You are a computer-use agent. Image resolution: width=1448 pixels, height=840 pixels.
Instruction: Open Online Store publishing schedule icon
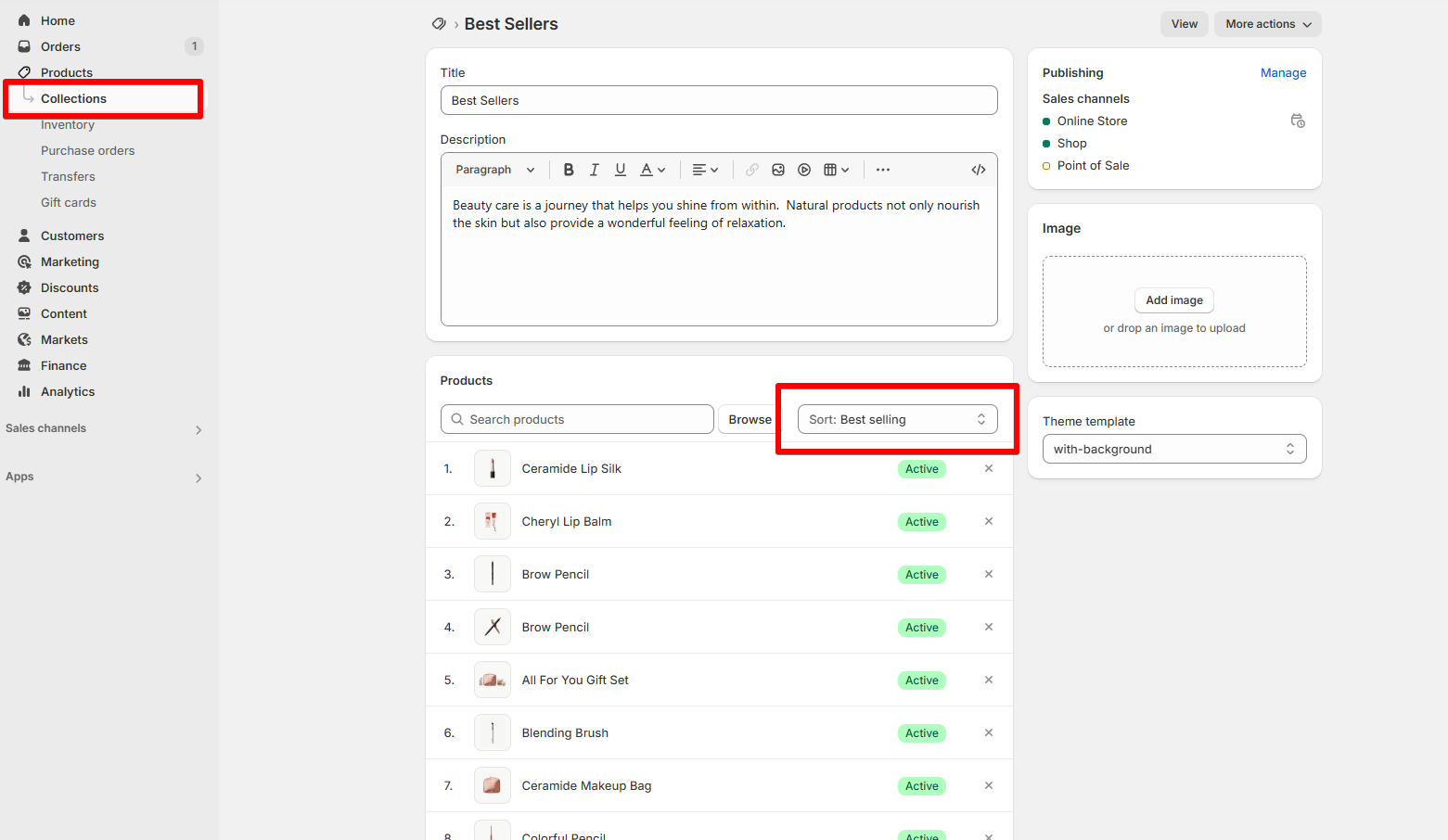tap(1298, 121)
